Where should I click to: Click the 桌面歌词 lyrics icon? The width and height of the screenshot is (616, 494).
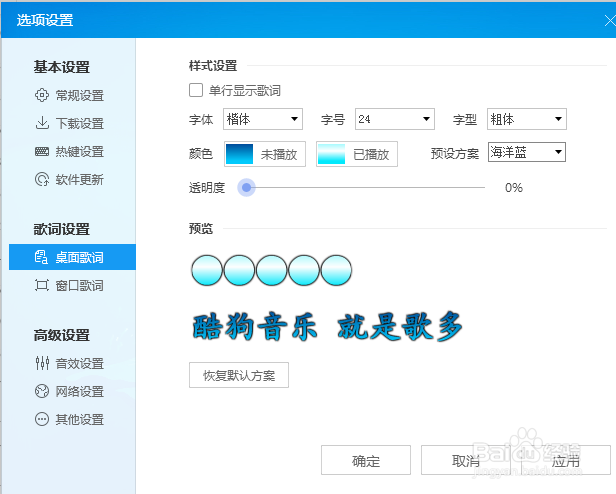[41, 257]
